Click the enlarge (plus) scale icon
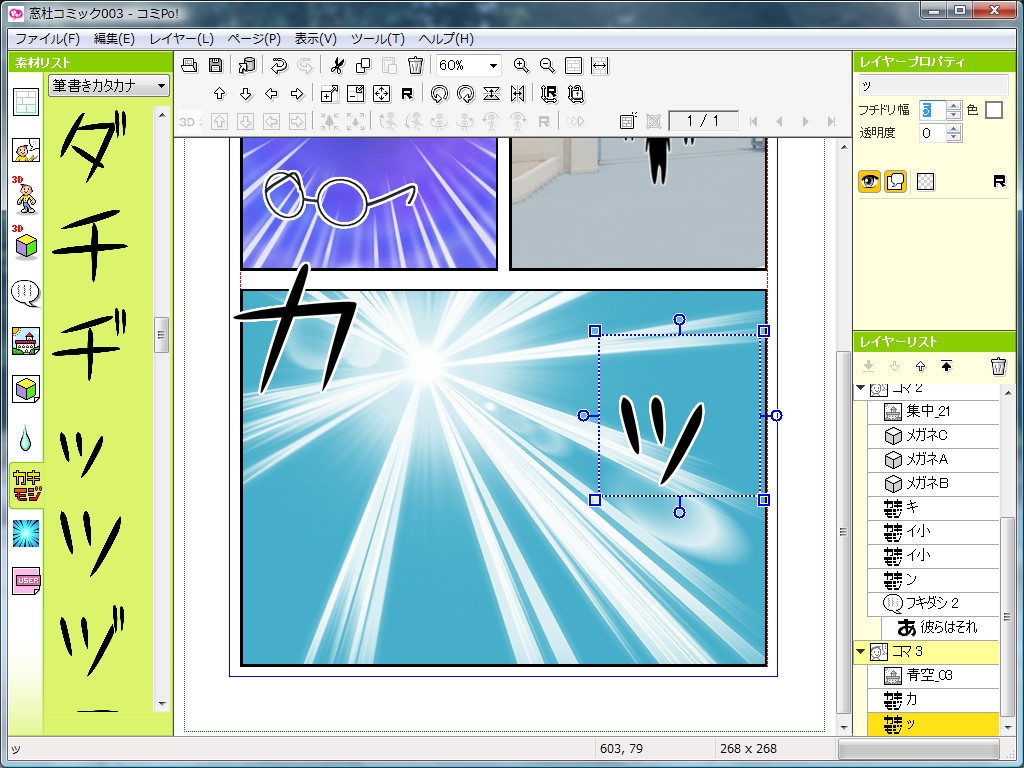The width and height of the screenshot is (1024, 768). click(330, 94)
